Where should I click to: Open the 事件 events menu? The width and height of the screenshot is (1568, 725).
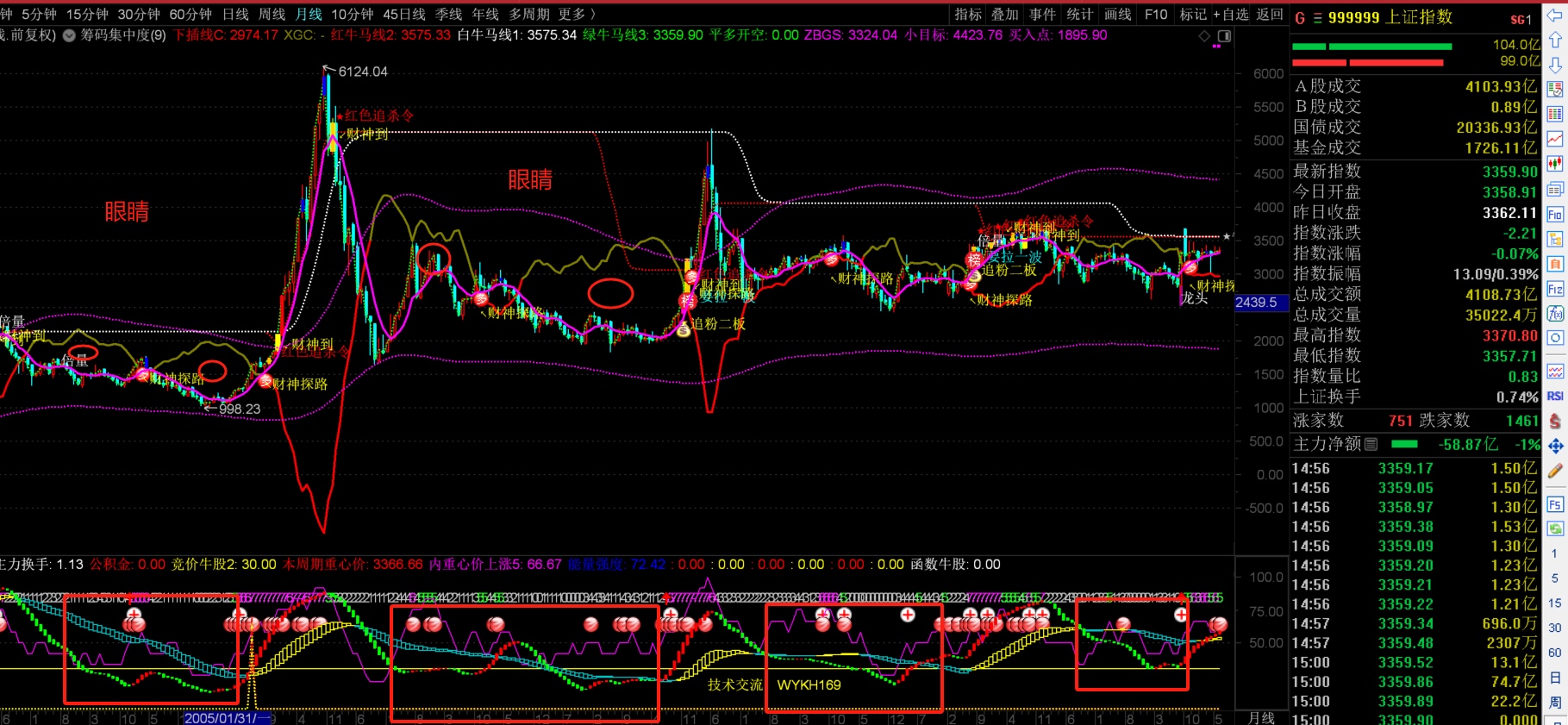pyautogui.click(x=1042, y=15)
